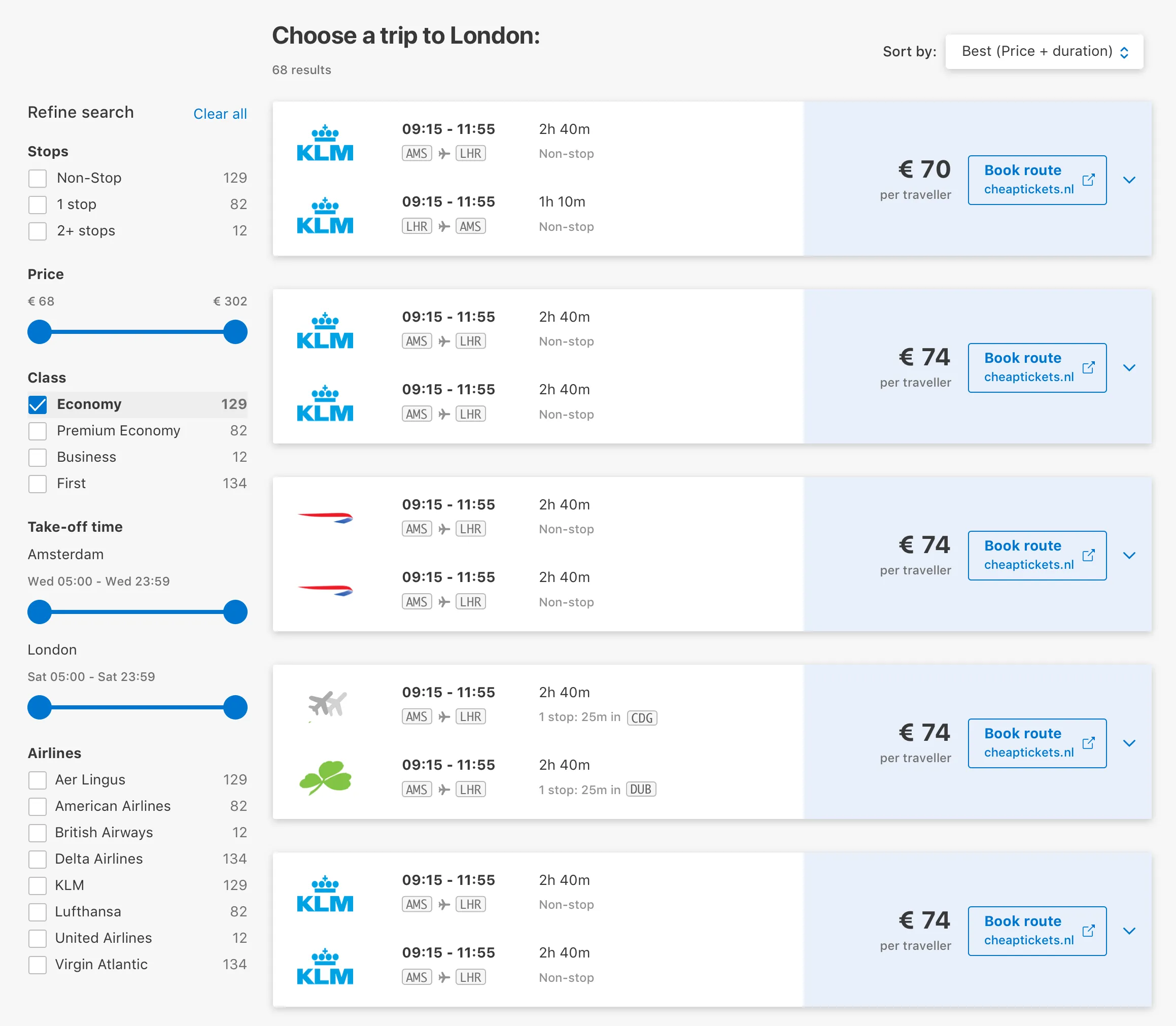Expand the last KLM €74 trip details
Image resolution: width=1176 pixels, height=1026 pixels.
(x=1129, y=931)
